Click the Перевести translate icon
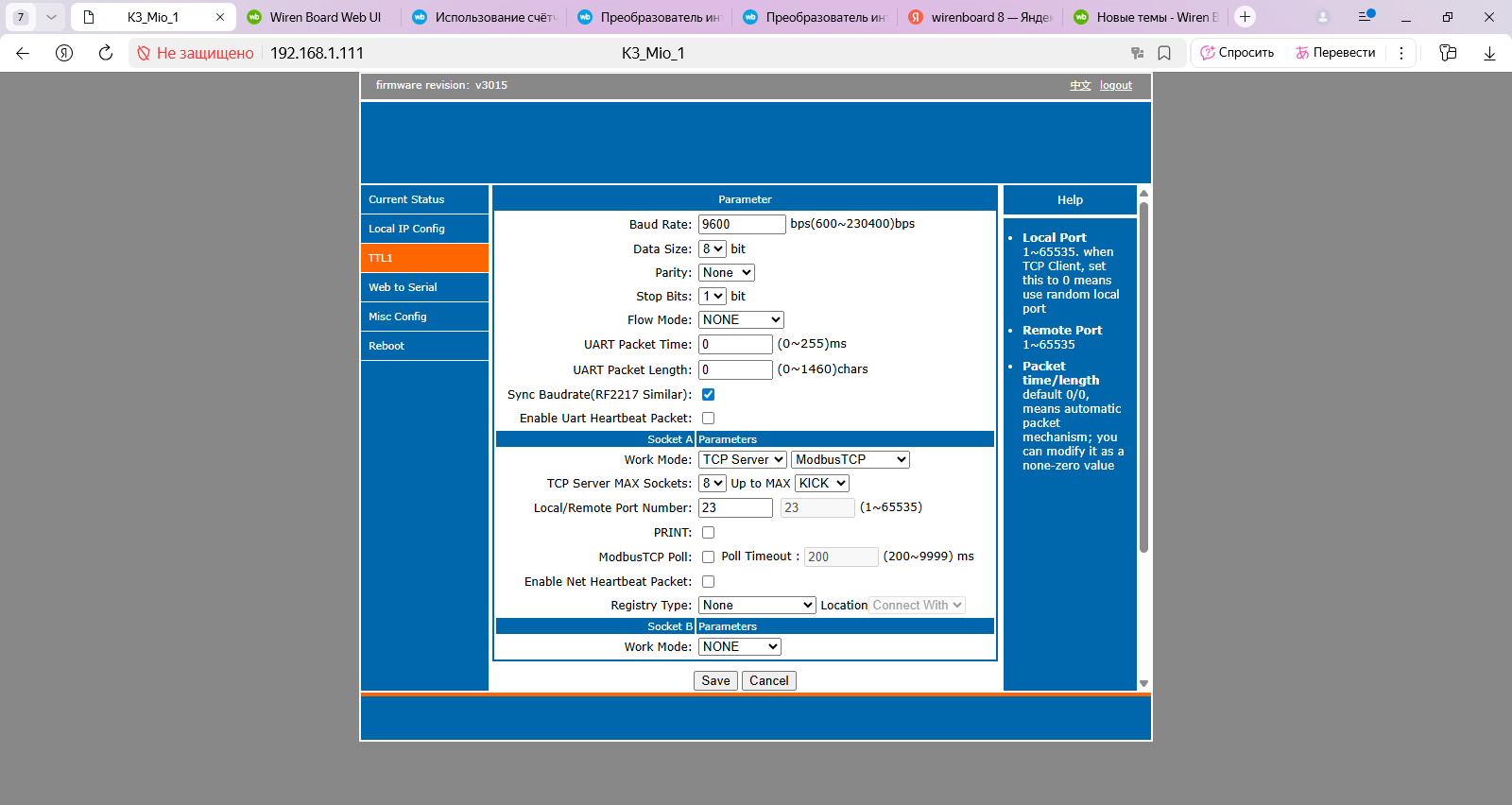This screenshot has width=1512, height=805. pyautogui.click(x=1302, y=53)
